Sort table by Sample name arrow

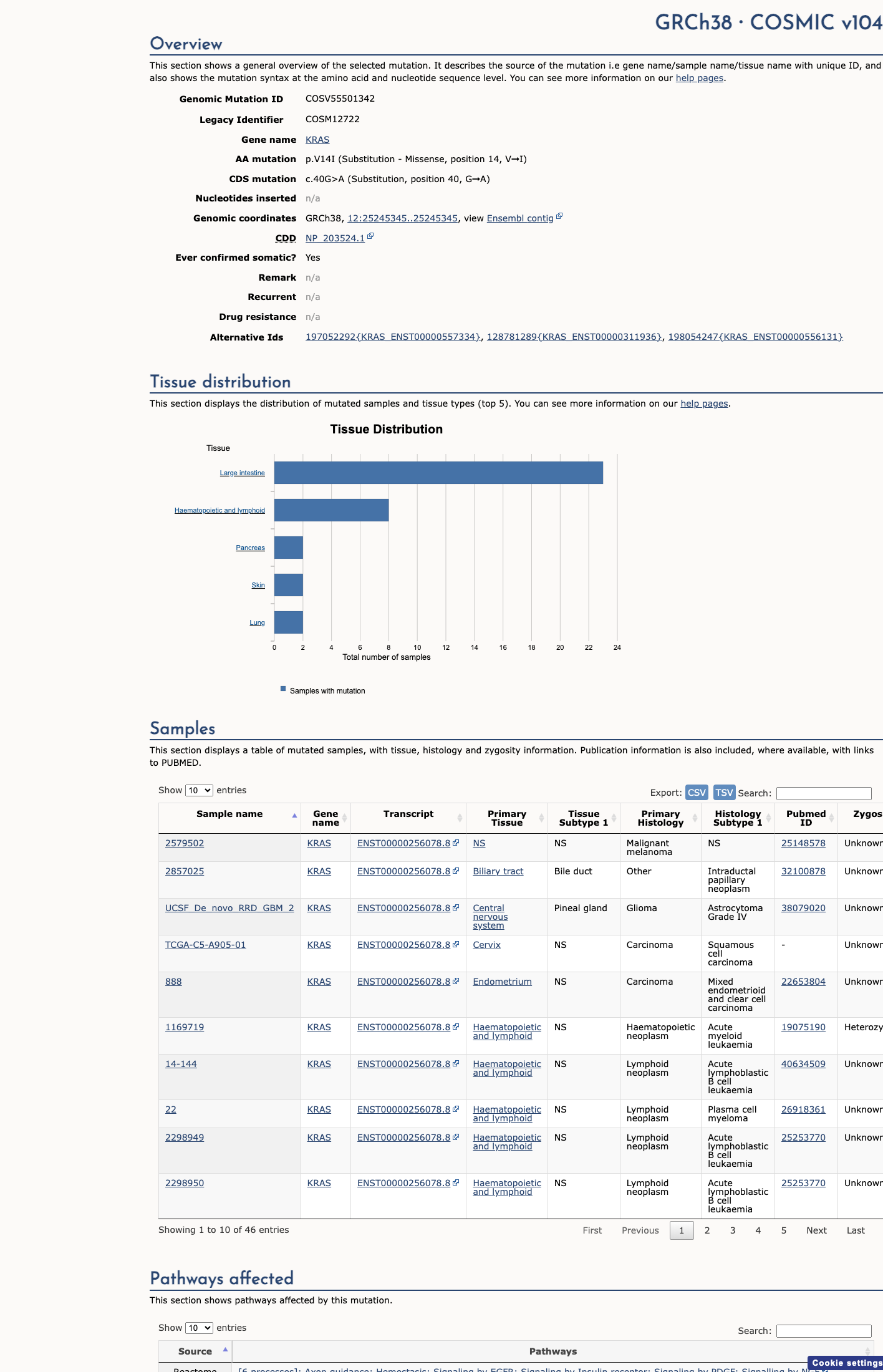[294, 816]
